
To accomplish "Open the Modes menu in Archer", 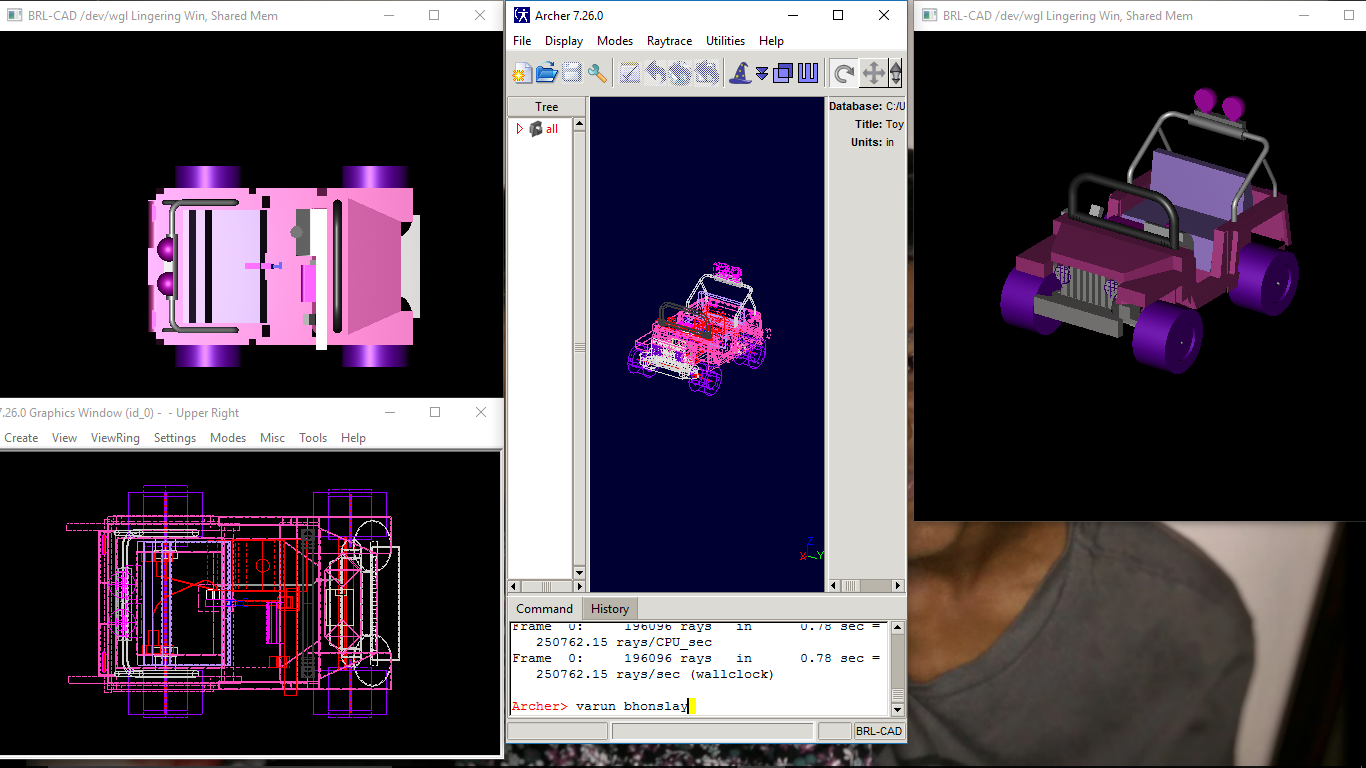I will coord(615,41).
